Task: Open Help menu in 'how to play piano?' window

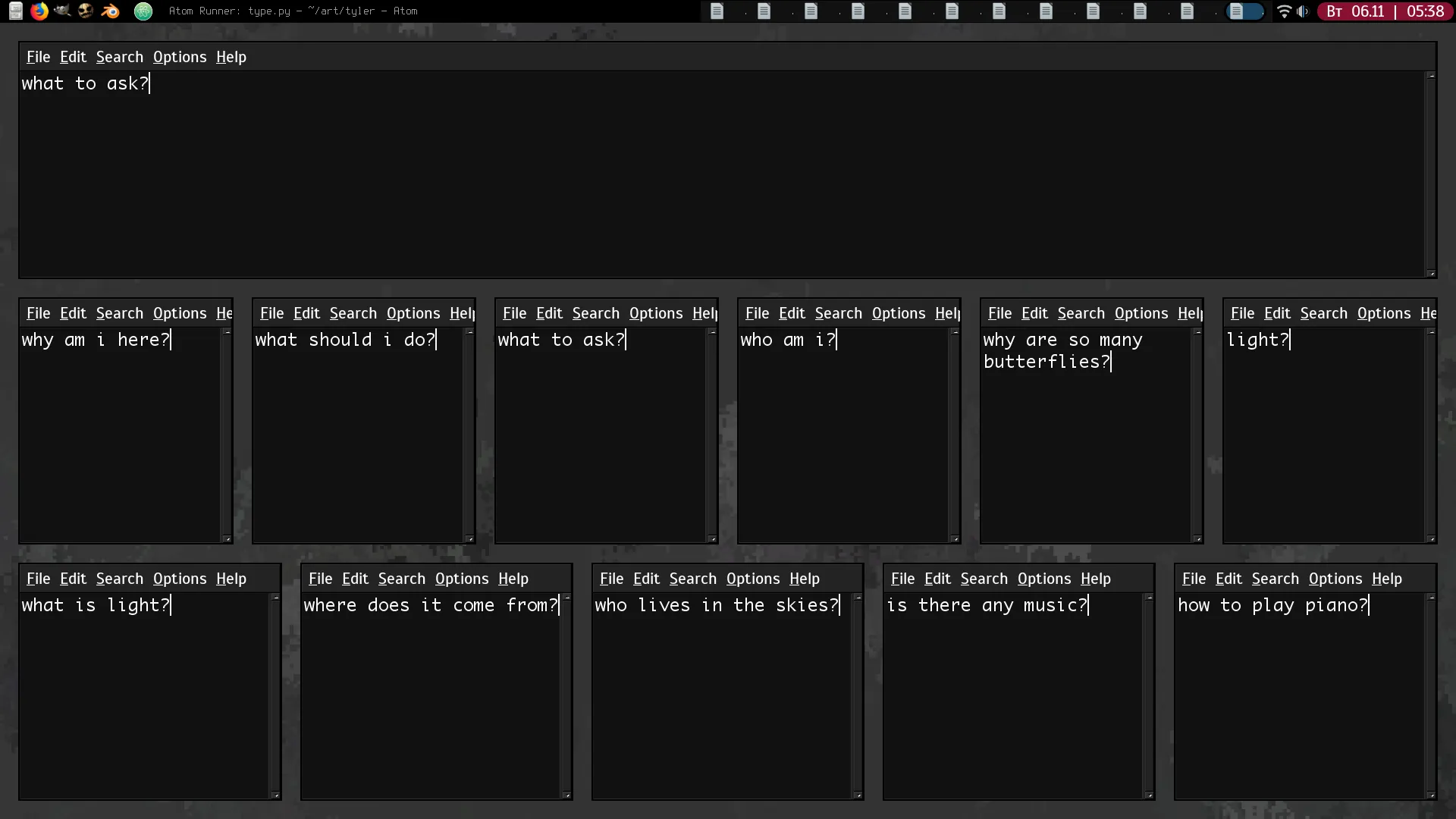Action: tap(1386, 579)
